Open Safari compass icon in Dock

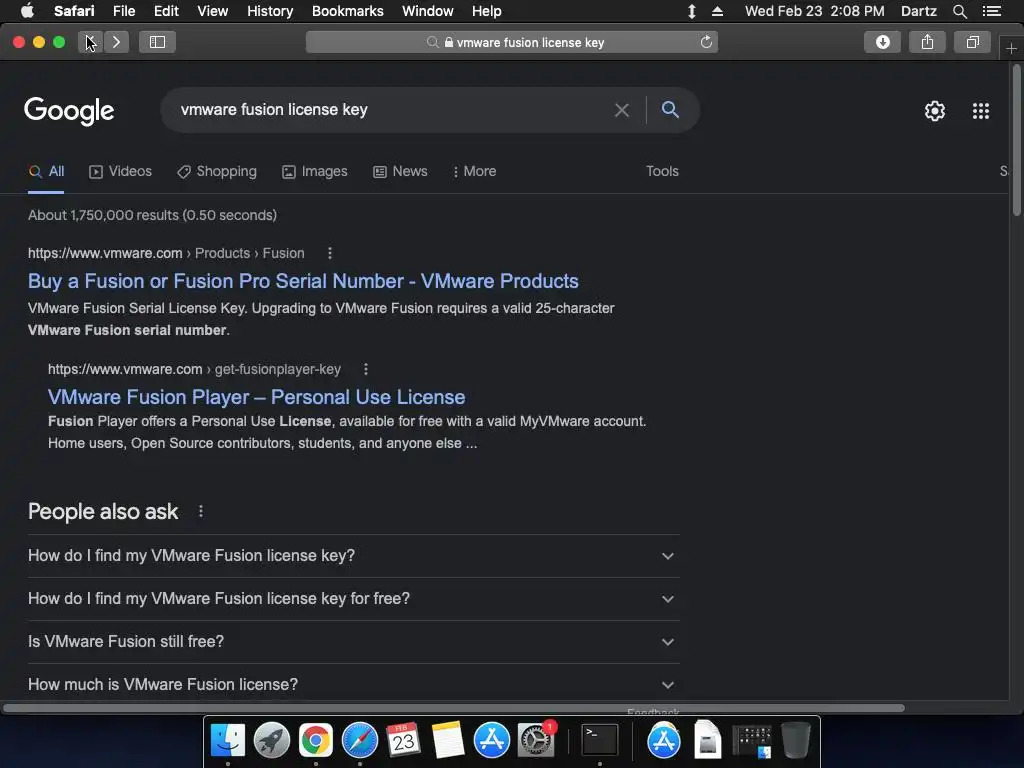(x=360, y=741)
